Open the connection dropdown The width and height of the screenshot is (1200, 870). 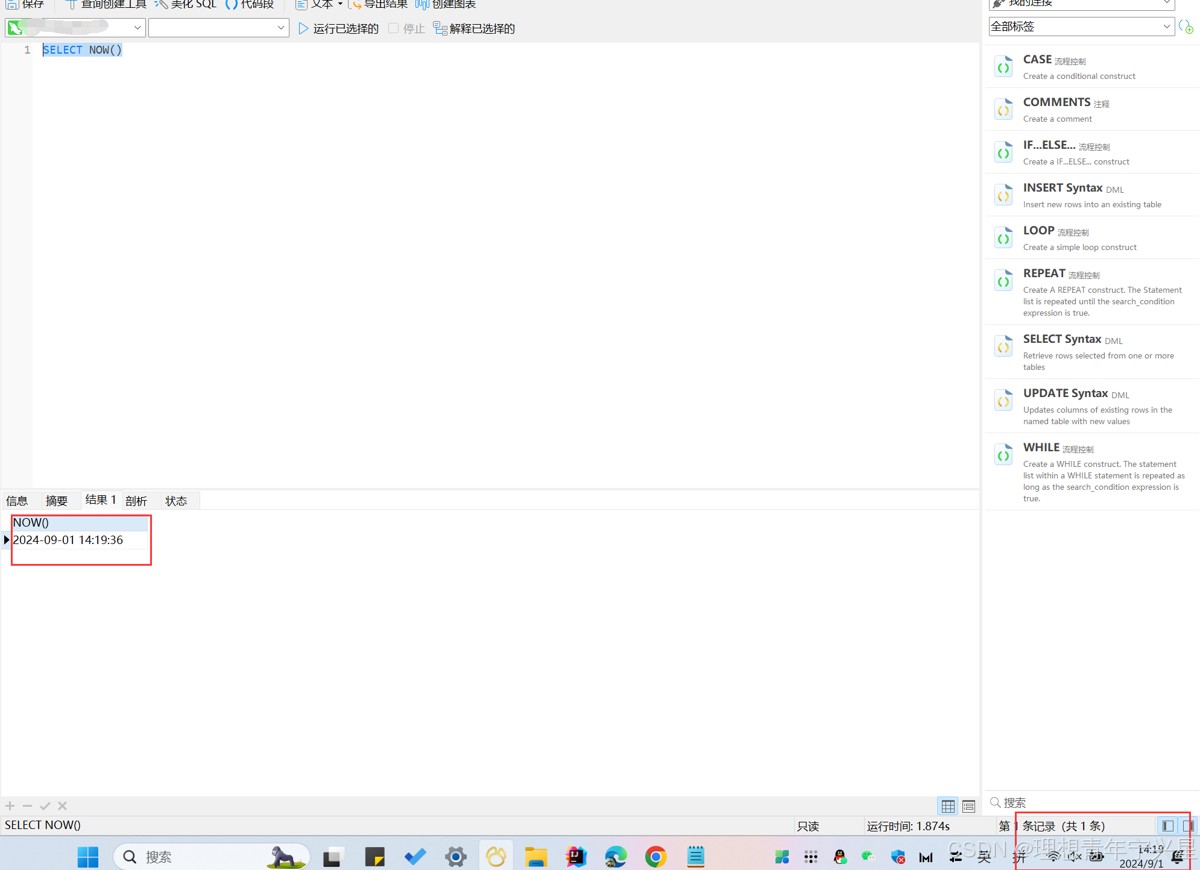(x=75, y=28)
